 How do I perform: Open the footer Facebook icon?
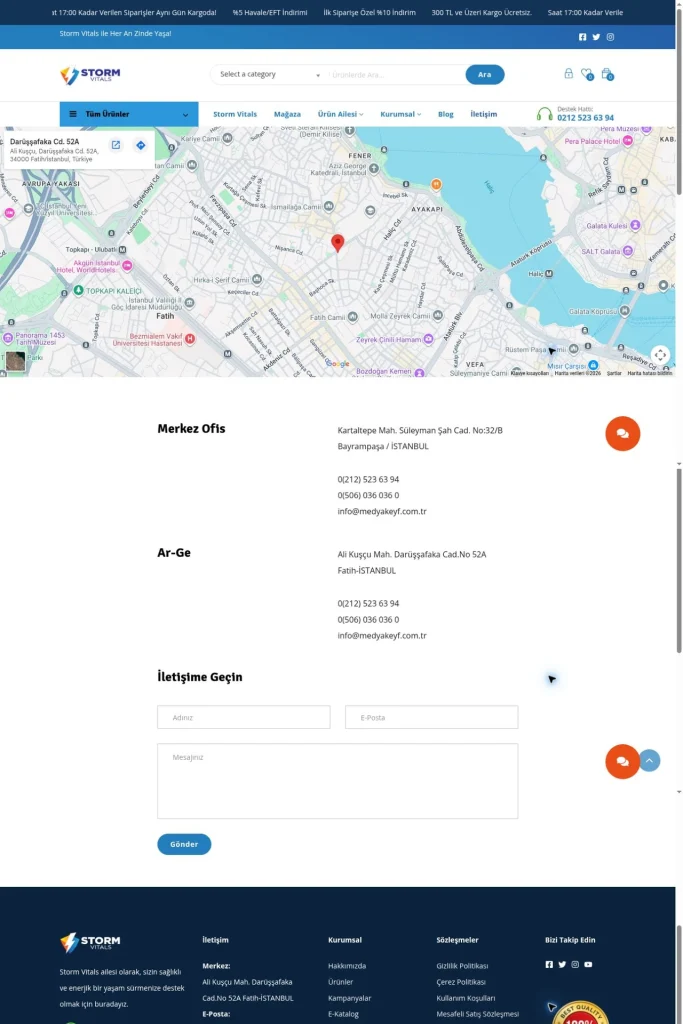click(549, 965)
